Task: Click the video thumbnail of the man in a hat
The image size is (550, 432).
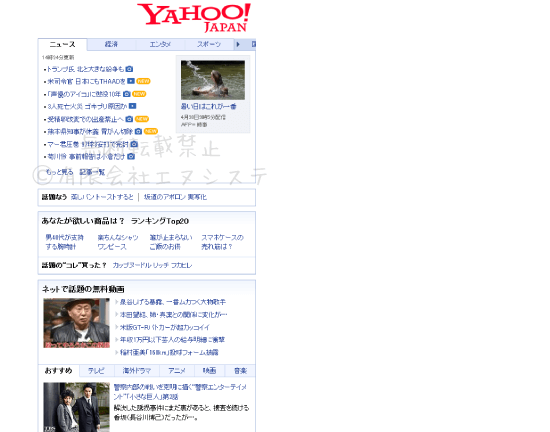Action: click(x=76, y=323)
